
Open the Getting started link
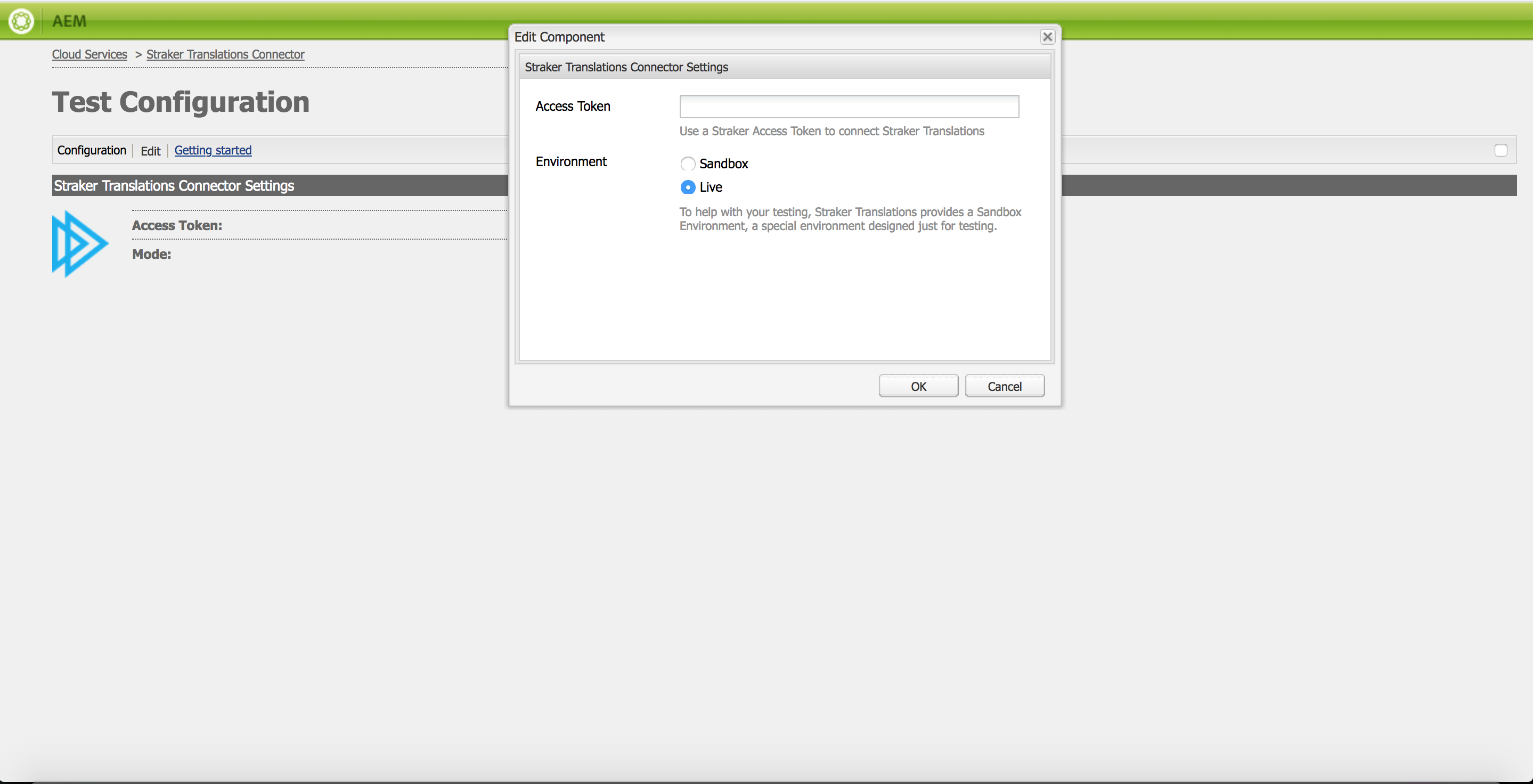(213, 151)
